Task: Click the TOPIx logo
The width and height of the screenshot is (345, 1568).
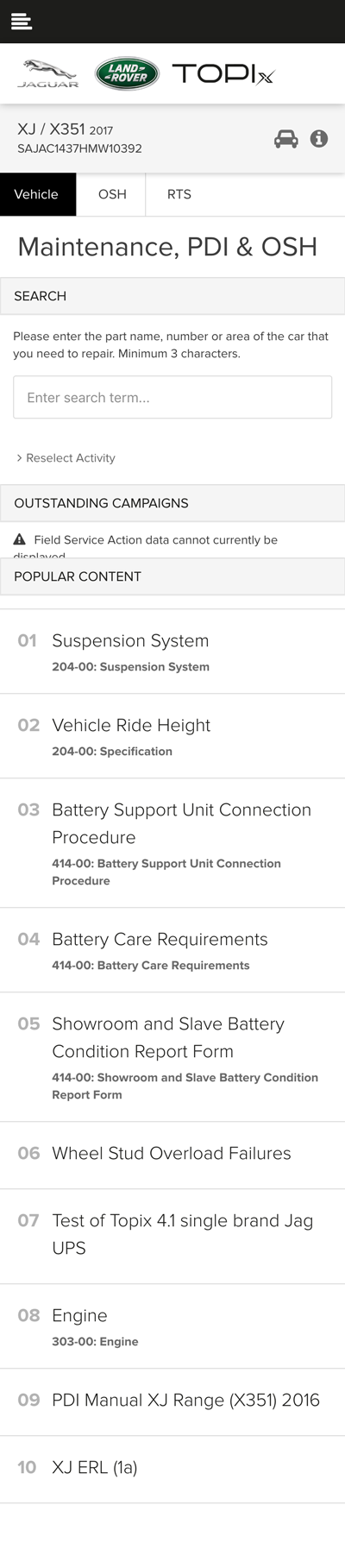Action: (x=223, y=74)
